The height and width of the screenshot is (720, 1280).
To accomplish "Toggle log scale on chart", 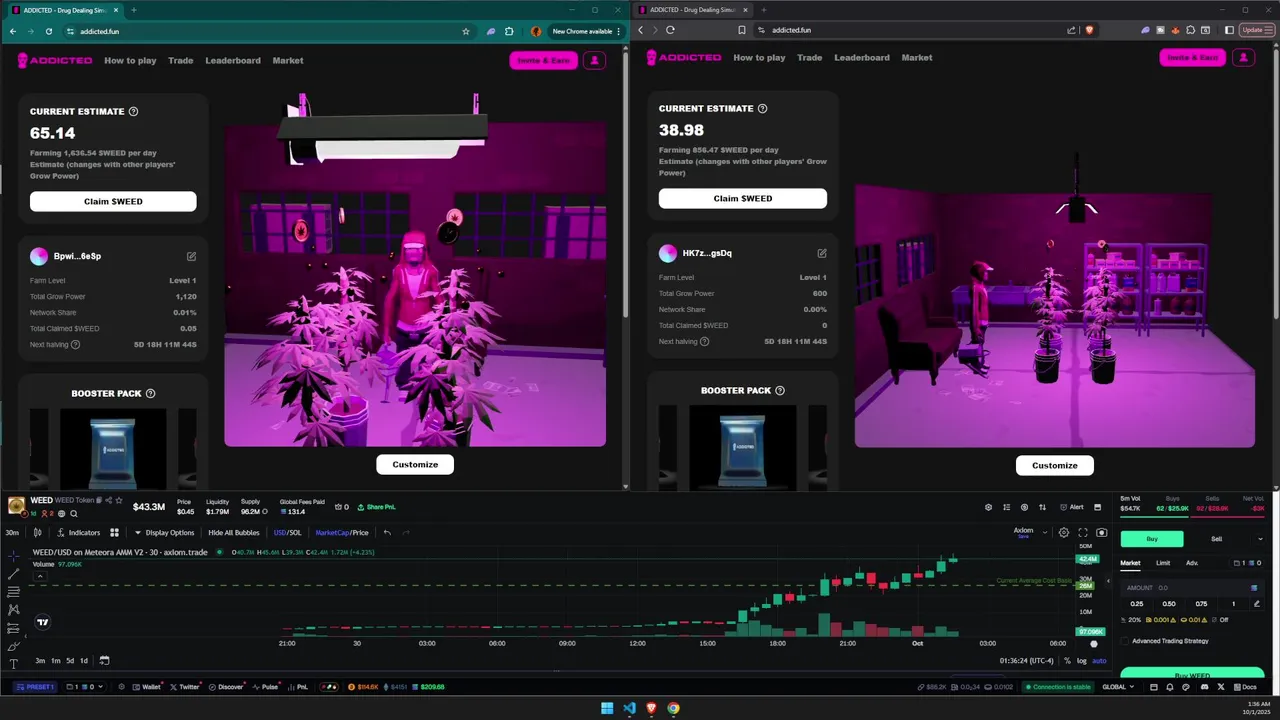I will (1082, 661).
